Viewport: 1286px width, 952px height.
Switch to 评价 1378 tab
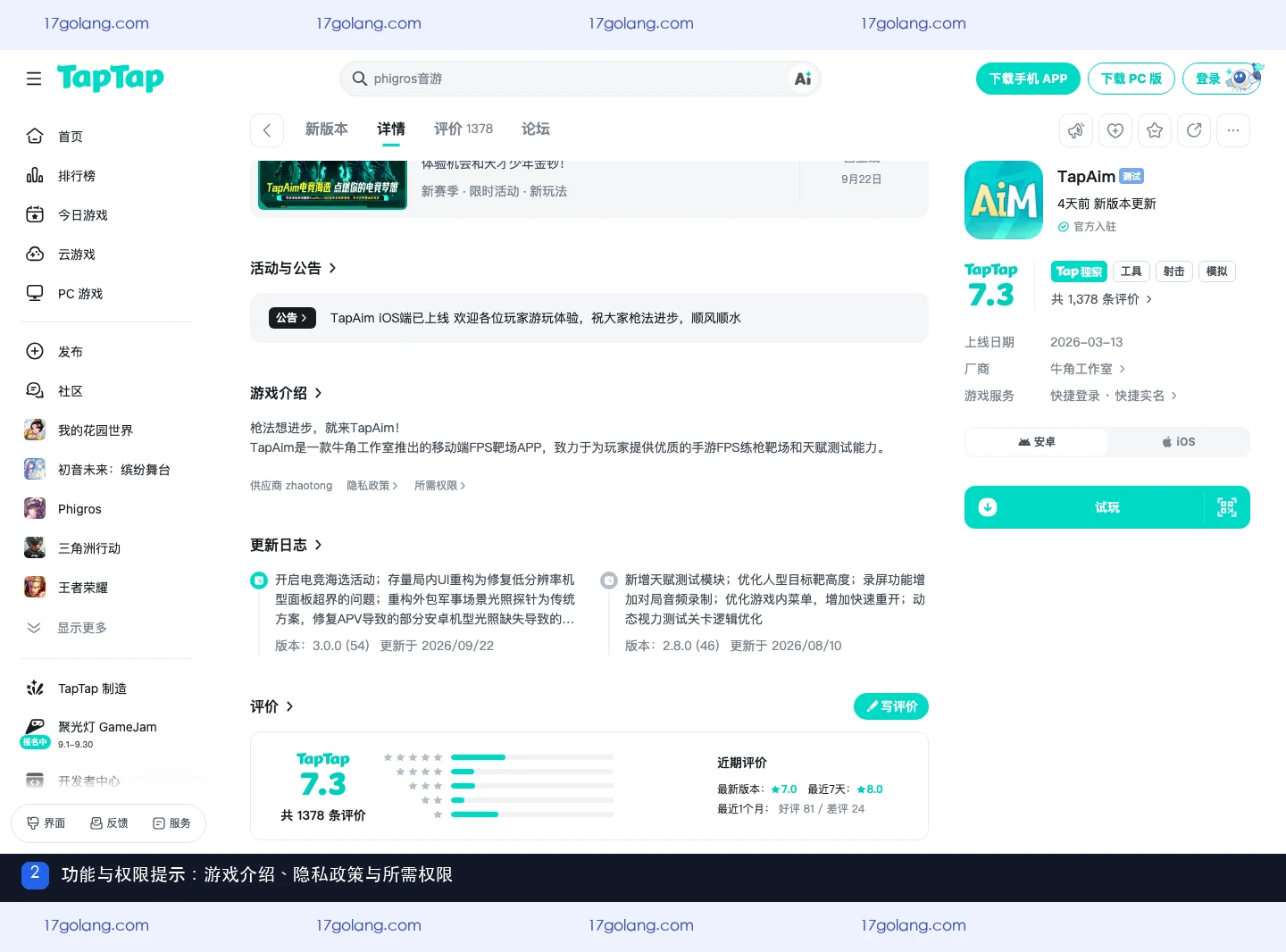463,129
